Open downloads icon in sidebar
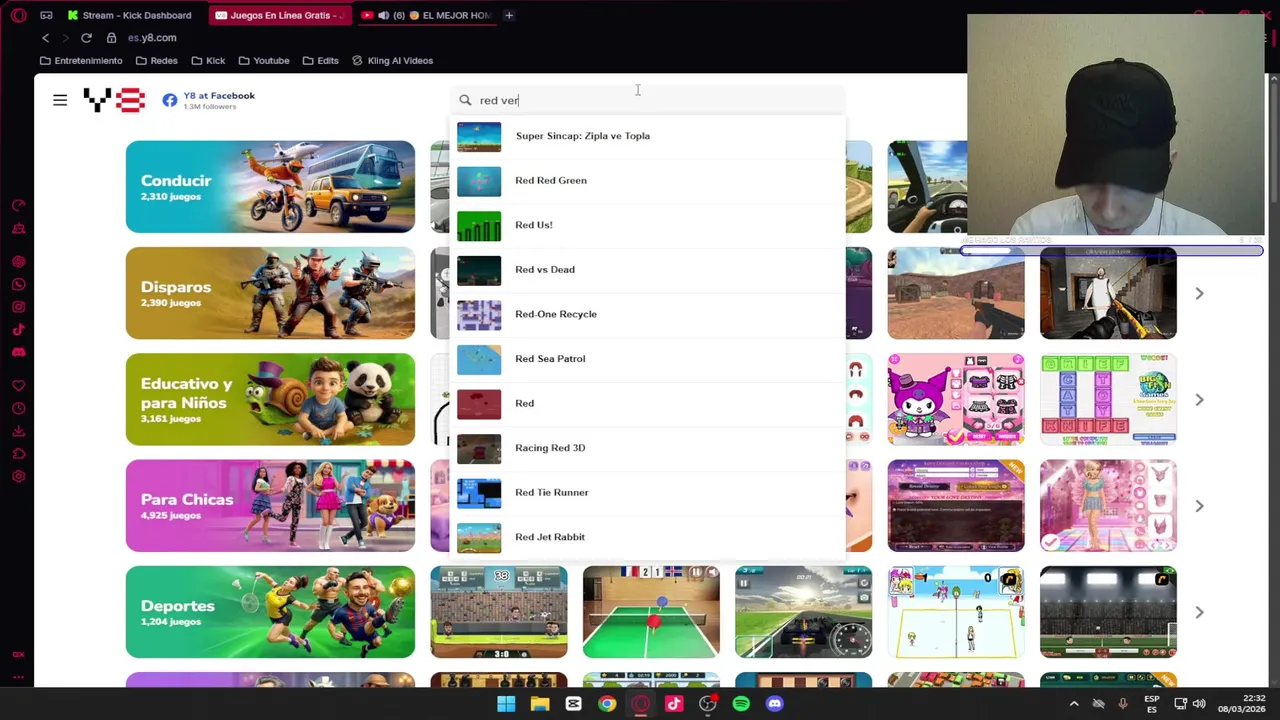This screenshot has width=1280, height=720. pyautogui.click(x=18, y=431)
